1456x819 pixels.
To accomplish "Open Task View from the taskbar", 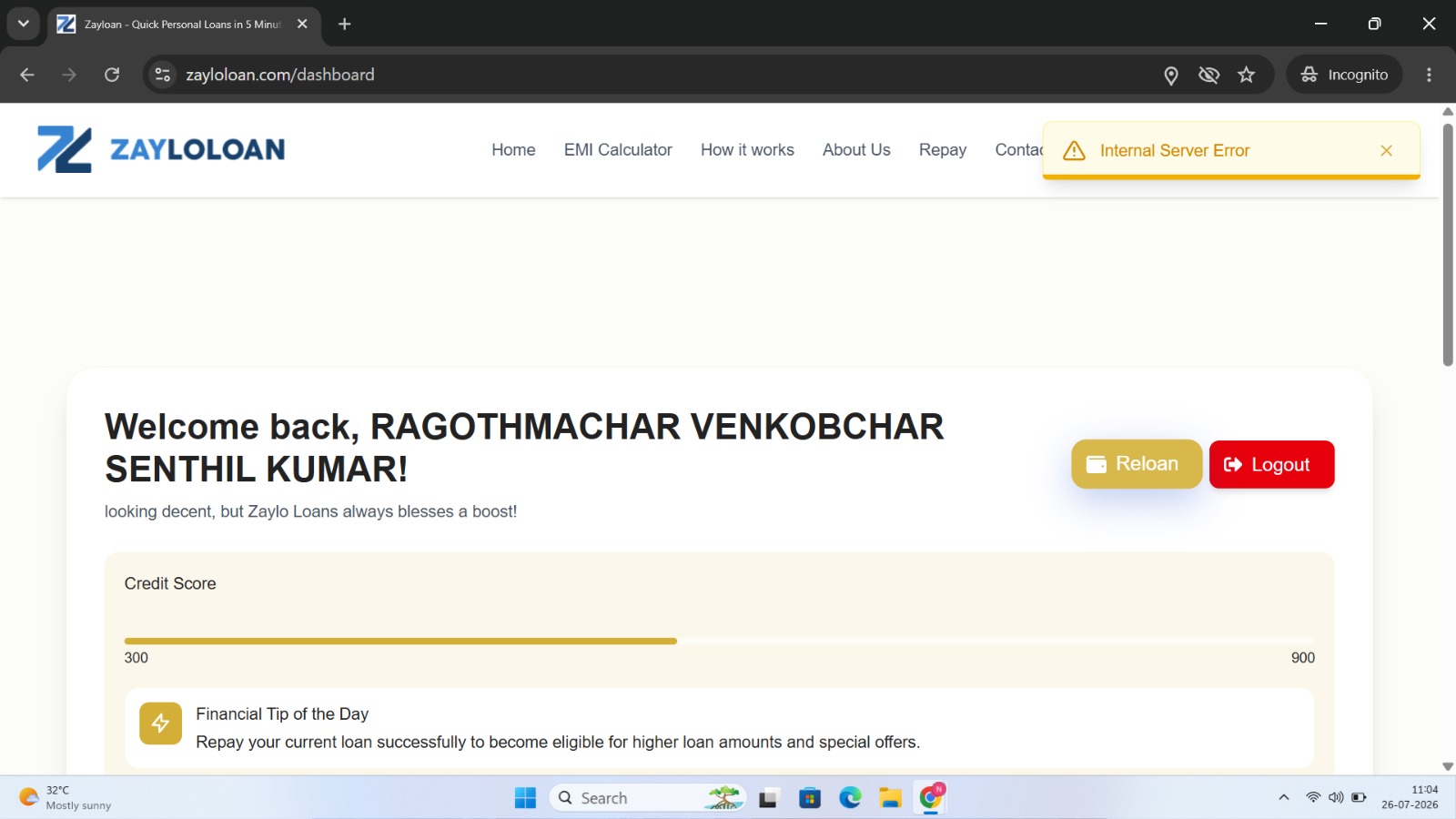I will click(x=769, y=798).
